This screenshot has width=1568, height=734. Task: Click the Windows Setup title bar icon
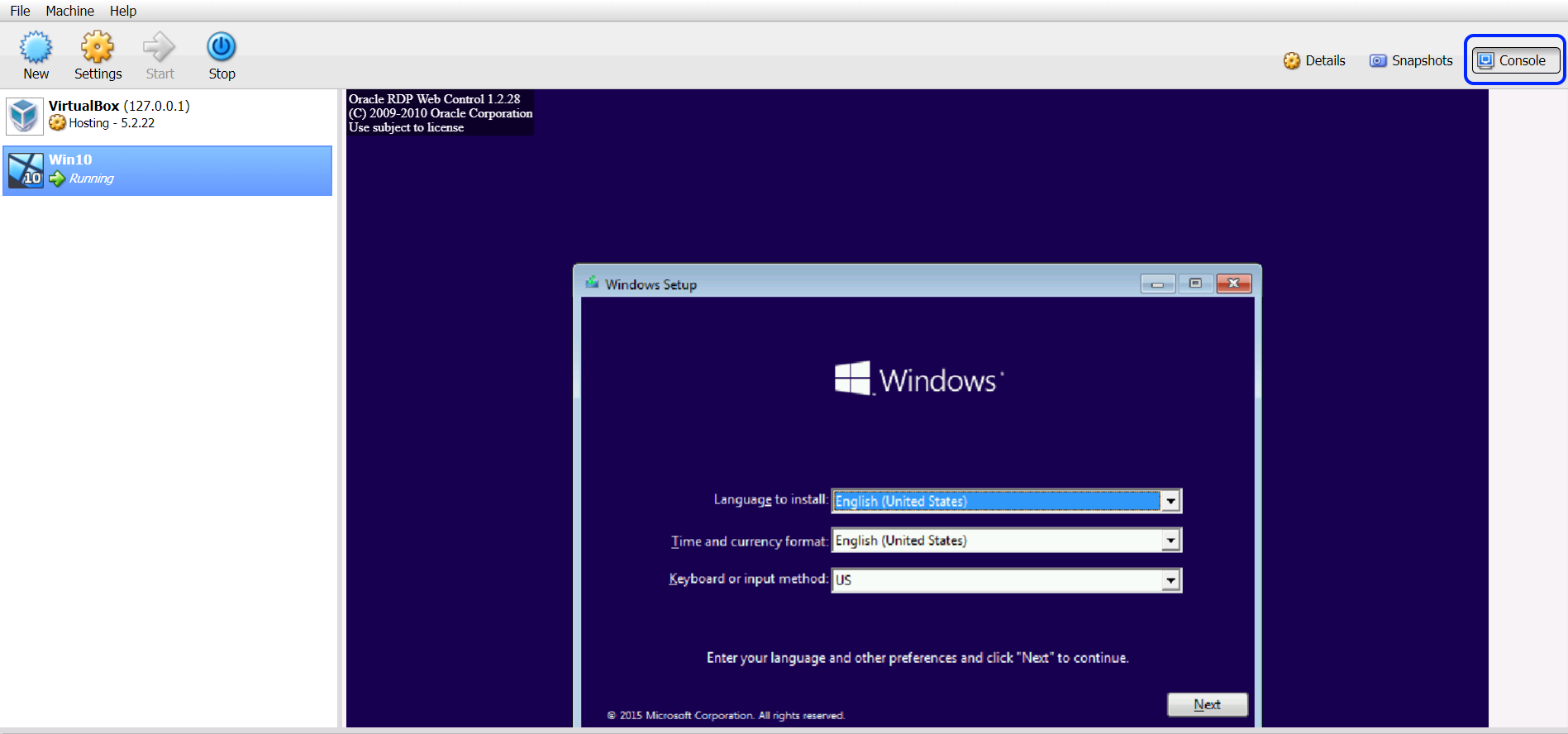(592, 283)
